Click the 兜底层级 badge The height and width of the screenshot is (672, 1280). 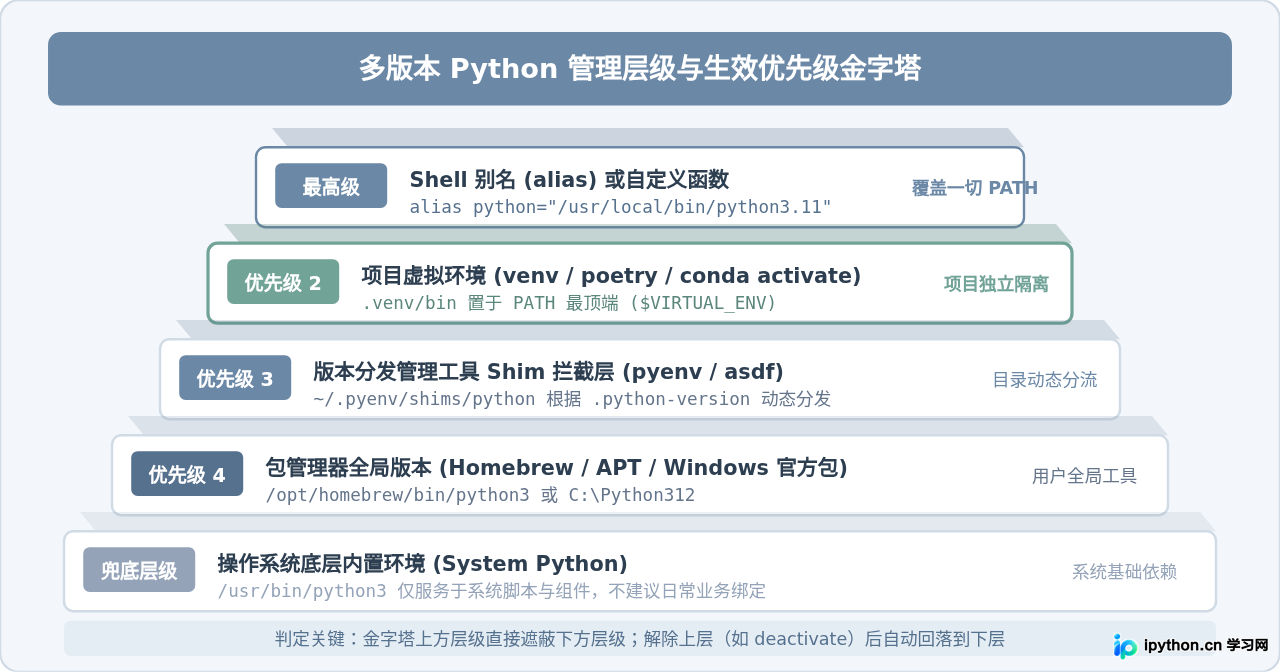click(139, 570)
